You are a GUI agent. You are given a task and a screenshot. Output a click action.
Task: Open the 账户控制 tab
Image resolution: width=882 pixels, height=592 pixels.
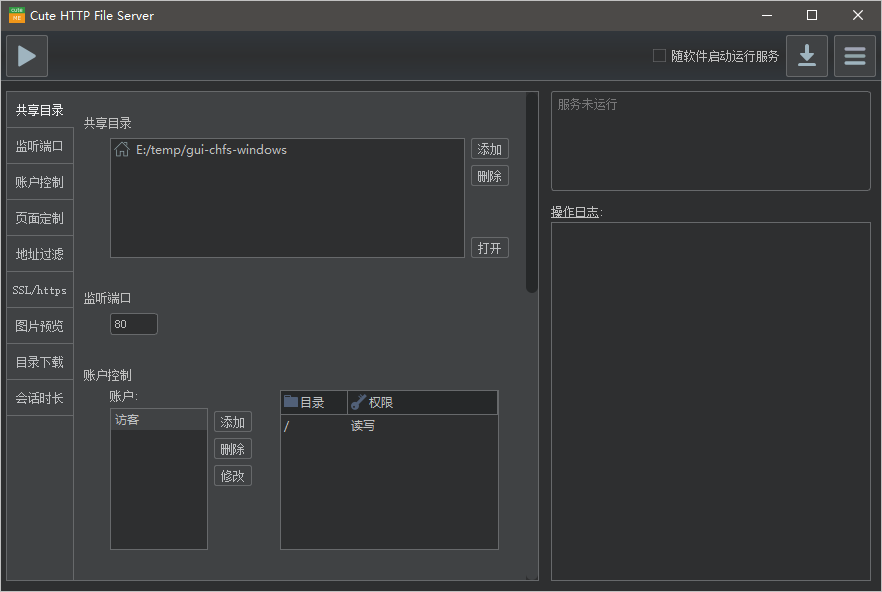pyautogui.click(x=40, y=182)
